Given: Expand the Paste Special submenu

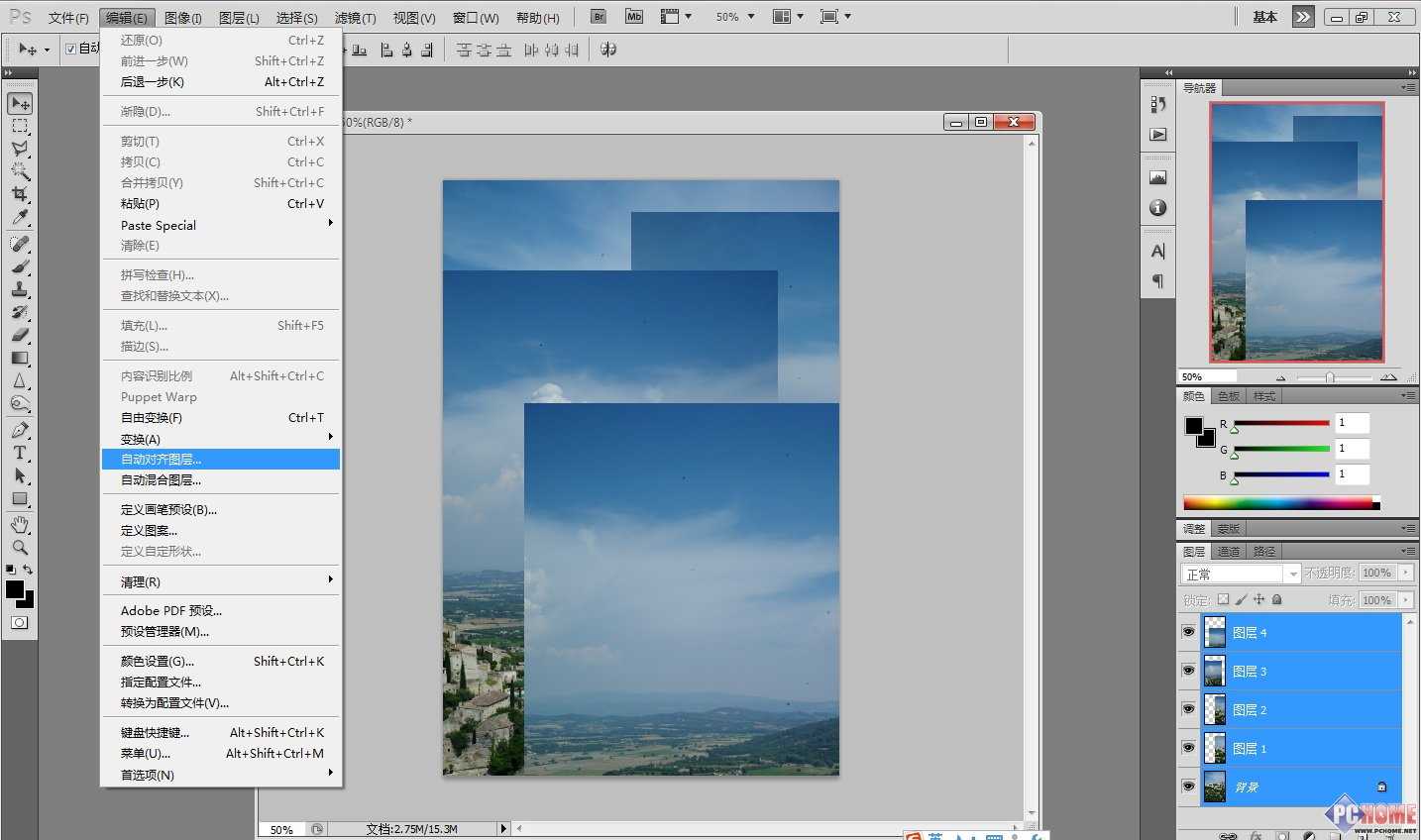Looking at the screenshot, I should pyautogui.click(x=221, y=225).
